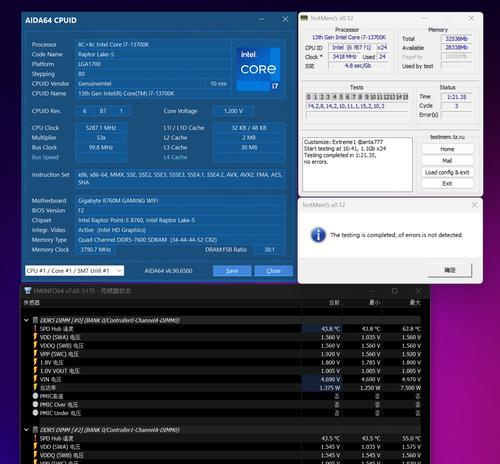
Task: Click the 7.500 W maximum power value
Action: click(411, 388)
